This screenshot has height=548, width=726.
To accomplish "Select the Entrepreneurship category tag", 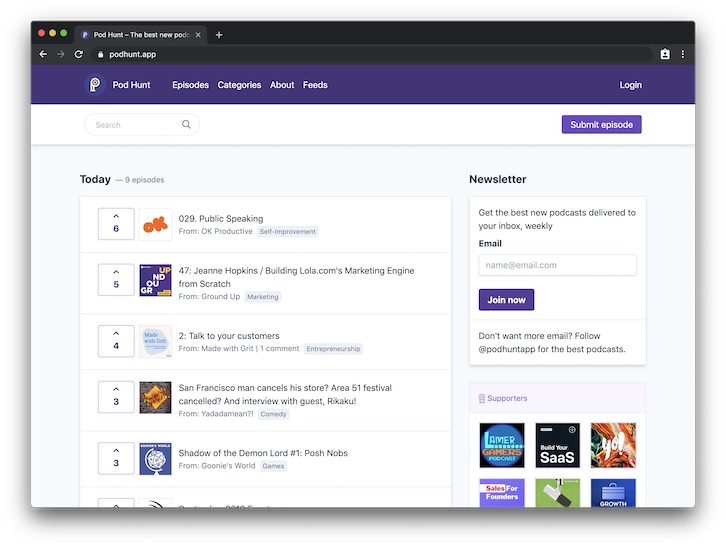I will 333,349.
